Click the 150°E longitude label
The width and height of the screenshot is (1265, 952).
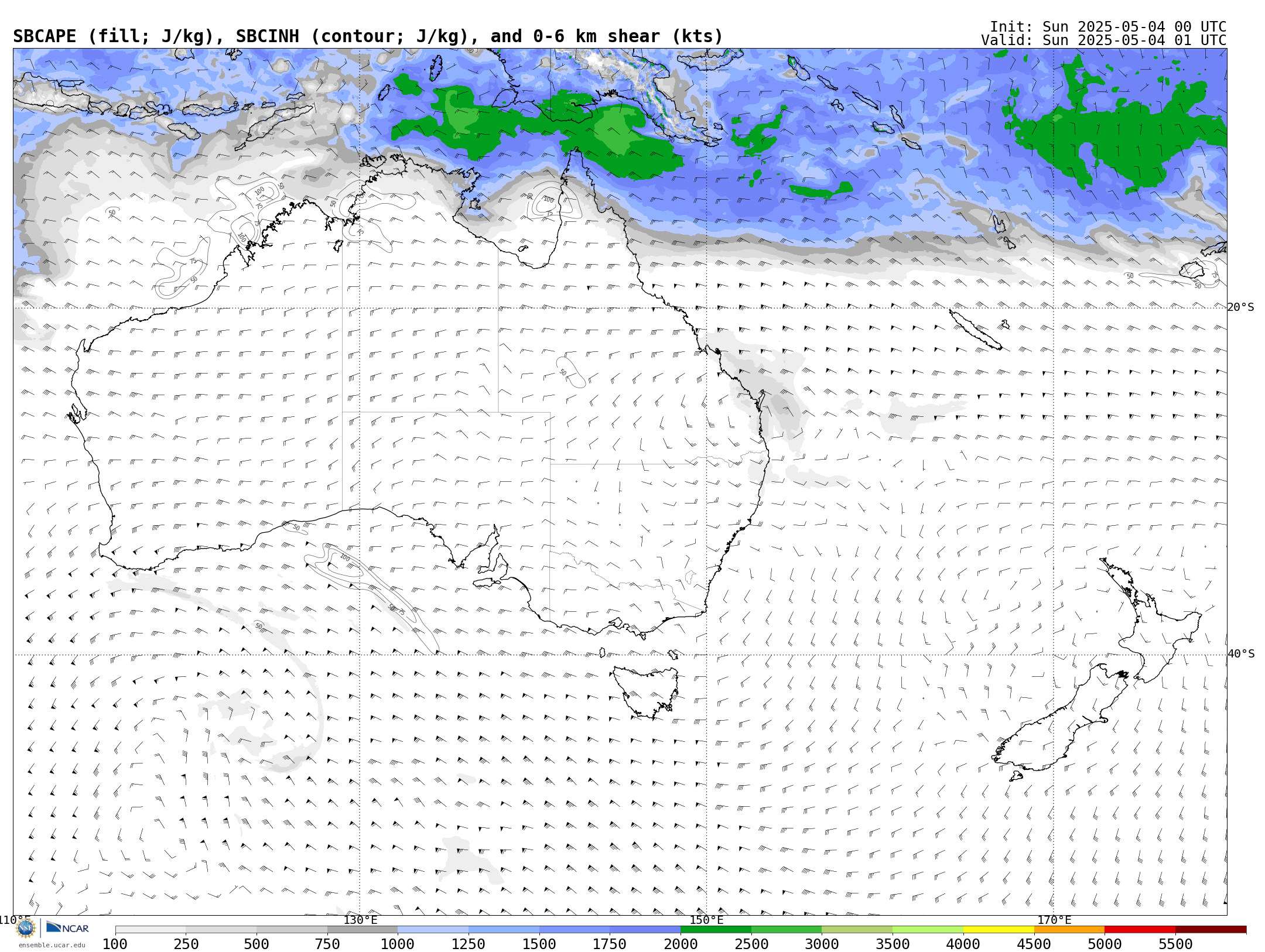click(706, 920)
